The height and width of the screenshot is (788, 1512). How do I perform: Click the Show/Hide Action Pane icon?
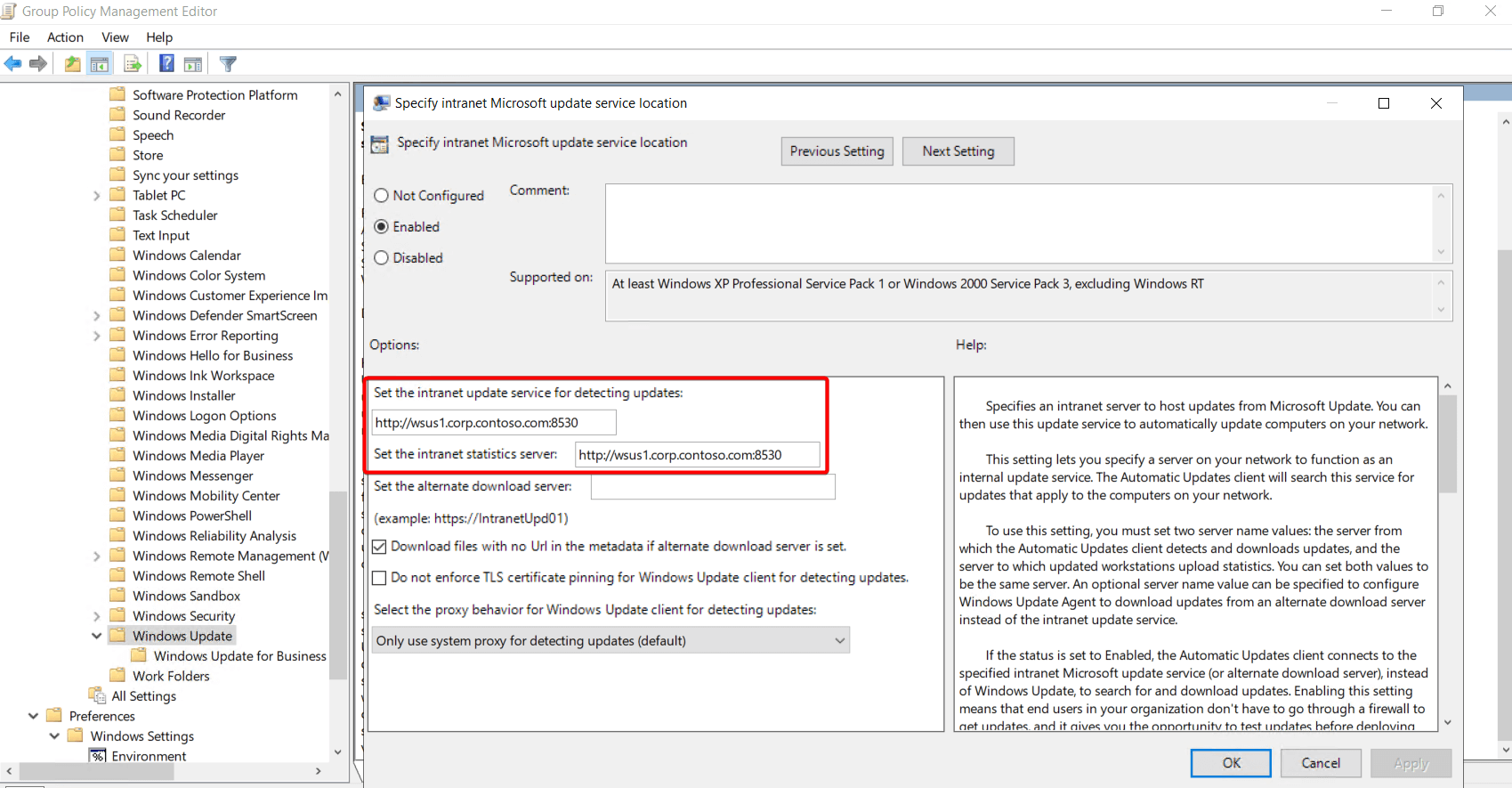(193, 64)
